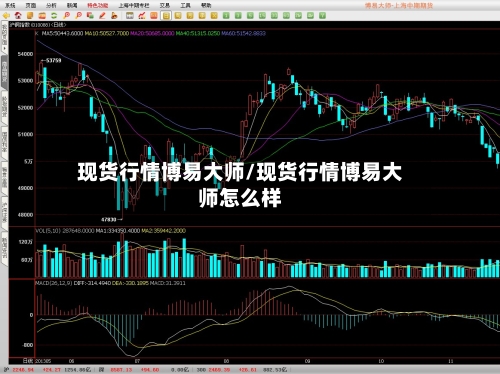Viewport: 500px width, 374px height.
Task: Open the red line chart toolbar icon
Action: [142, 15]
